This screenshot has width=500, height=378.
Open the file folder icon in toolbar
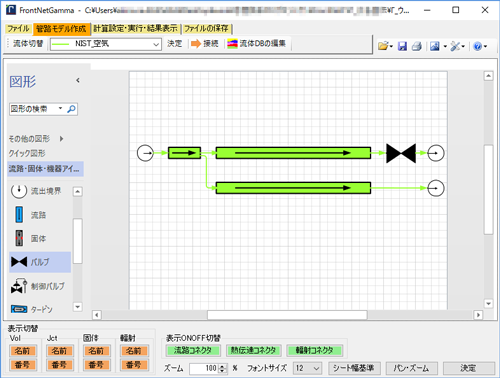click(383, 46)
